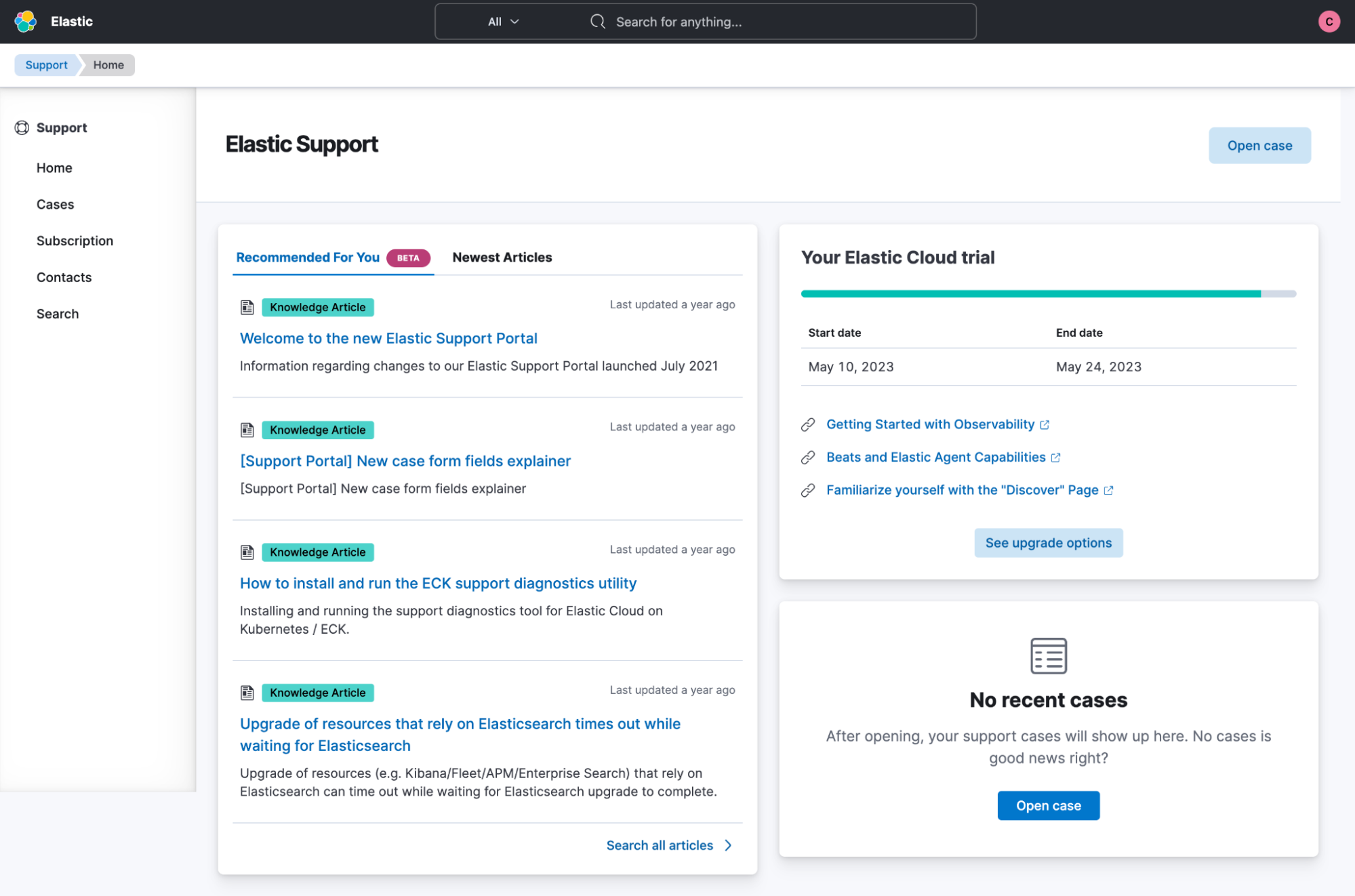Click document icon beside ECK diagnostics article

(x=247, y=552)
